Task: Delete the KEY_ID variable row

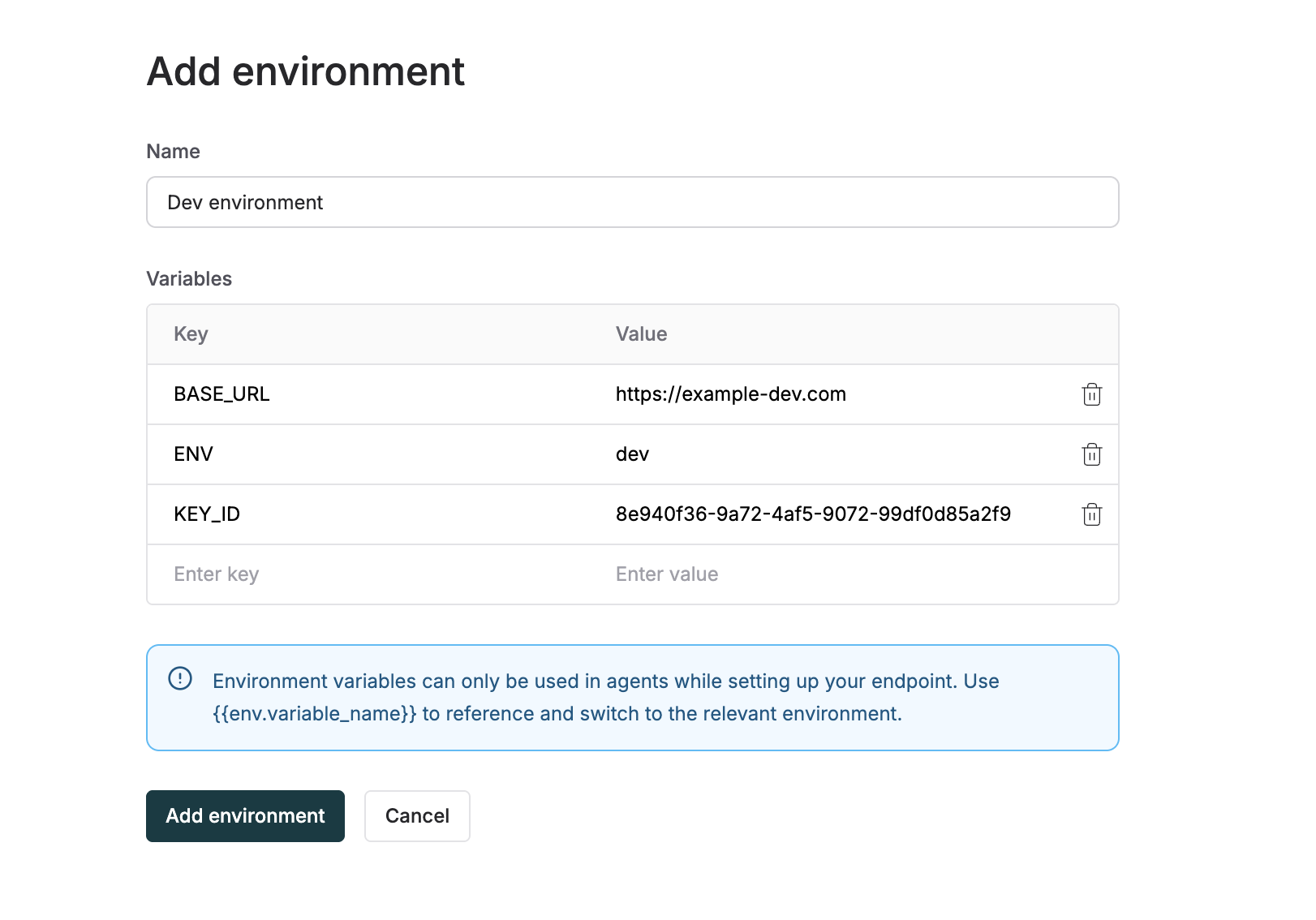Action: [1091, 514]
